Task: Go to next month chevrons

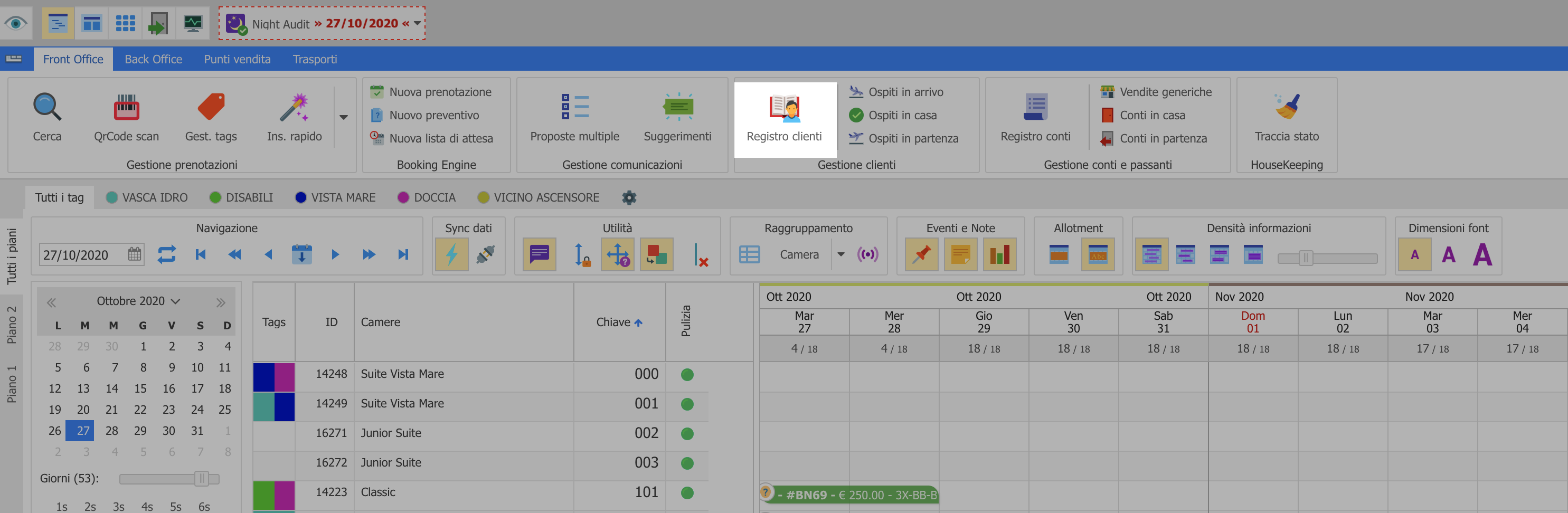Action: point(221,302)
